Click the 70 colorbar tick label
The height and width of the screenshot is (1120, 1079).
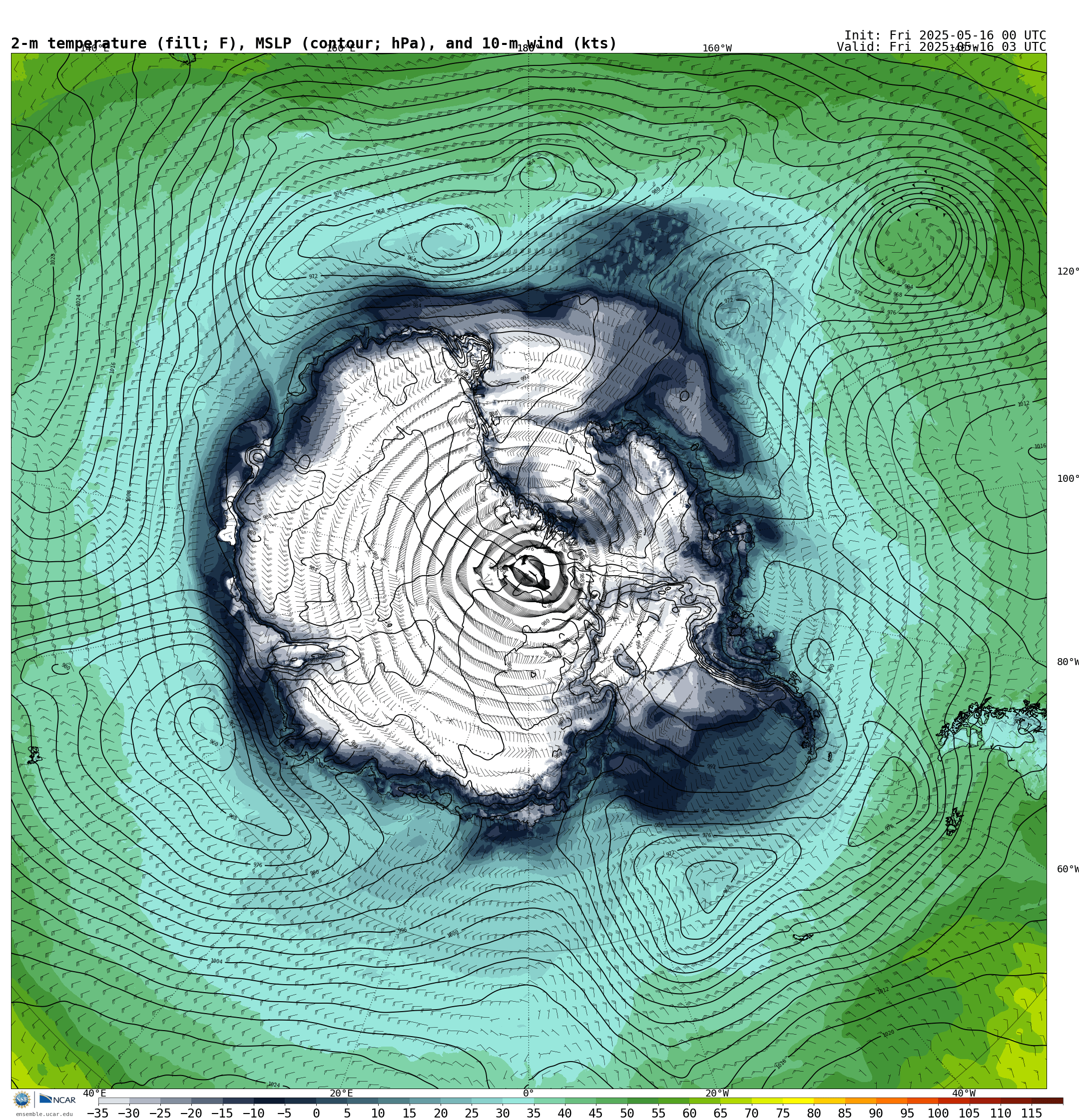pyautogui.click(x=751, y=1113)
